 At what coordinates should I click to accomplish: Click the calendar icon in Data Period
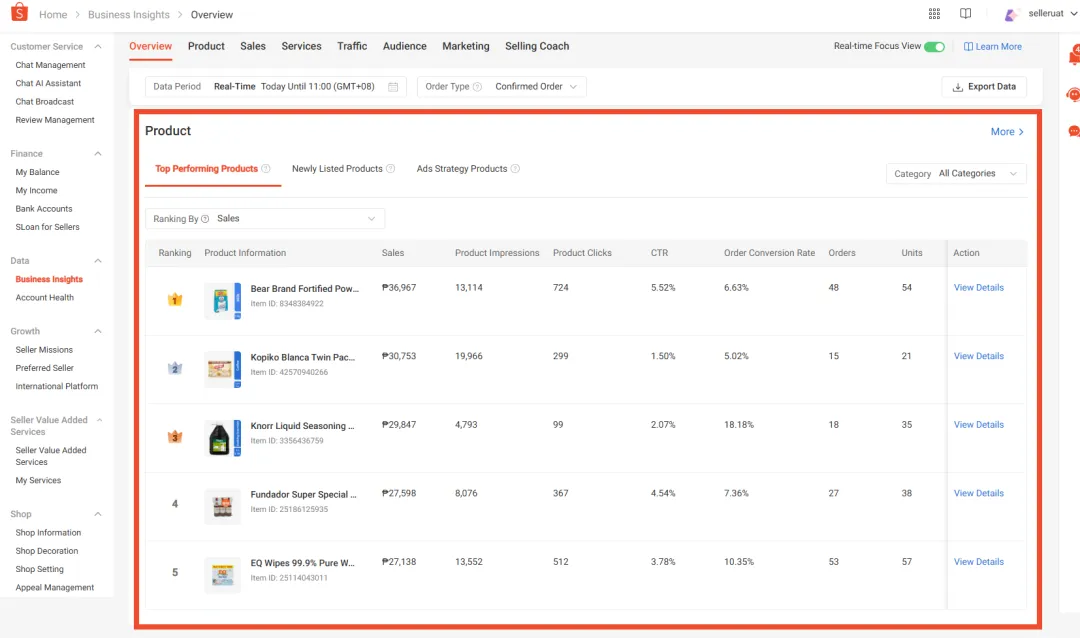tap(393, 87)
